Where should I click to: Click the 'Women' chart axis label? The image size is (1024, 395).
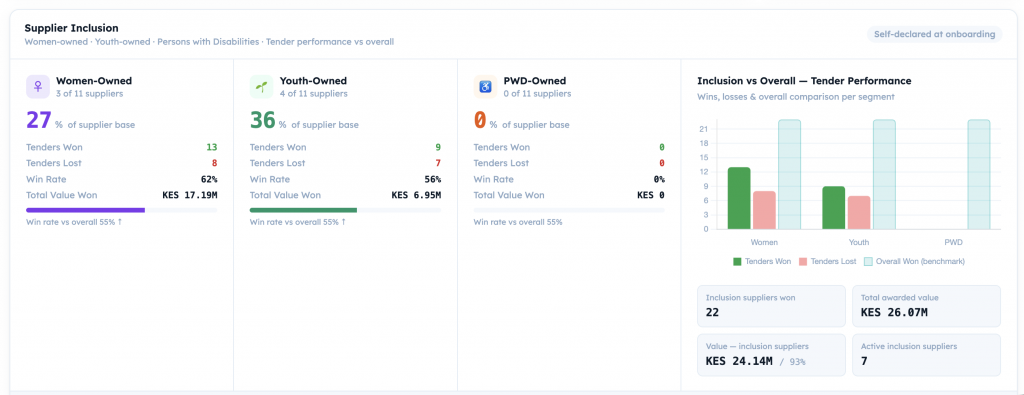[764, 242]
